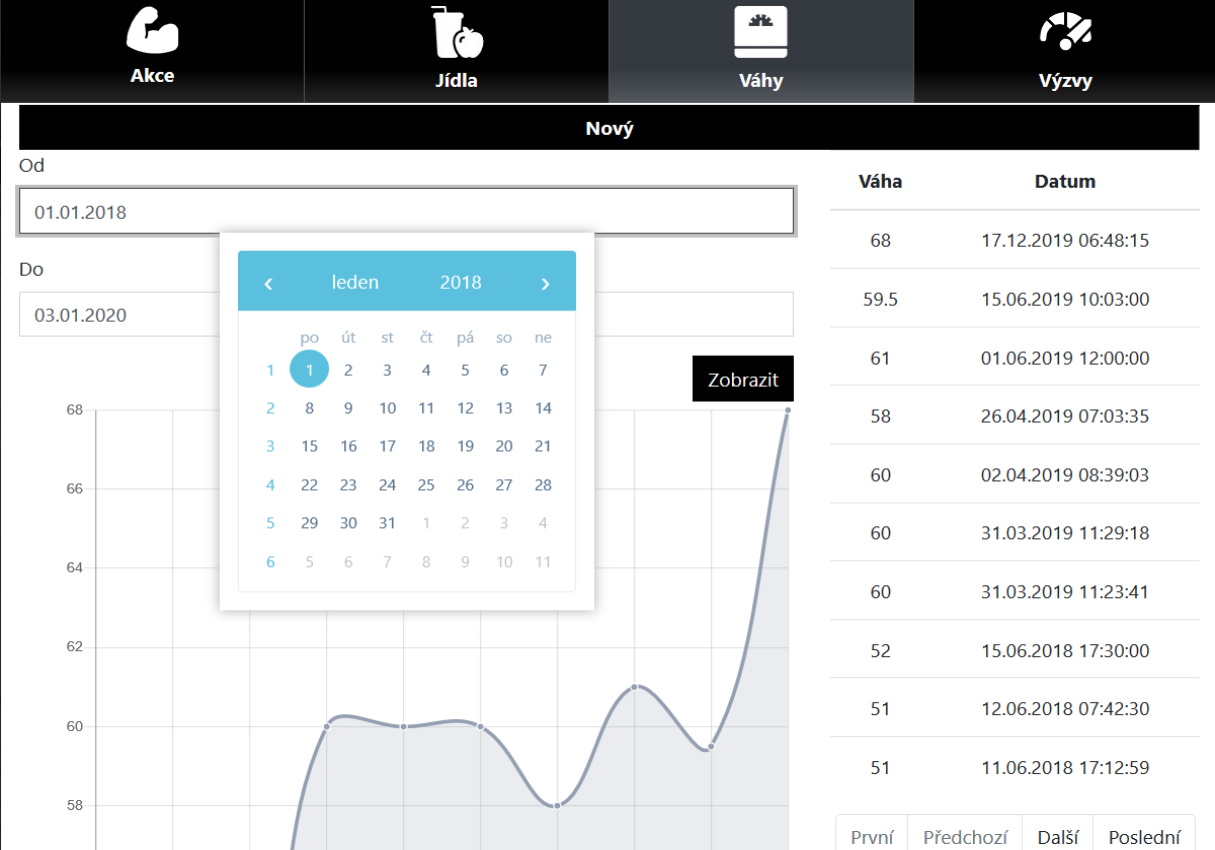Image resolution: width=1215 pixels, height=850 pixels.
Task: Click chart data point at value 58
Action: click(x=558, y=806)
